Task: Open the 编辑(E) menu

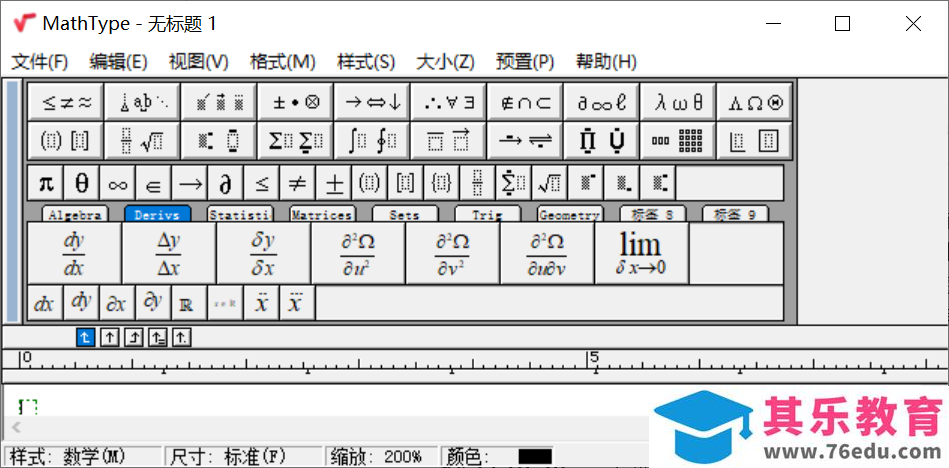Action: tap(119, 62)
